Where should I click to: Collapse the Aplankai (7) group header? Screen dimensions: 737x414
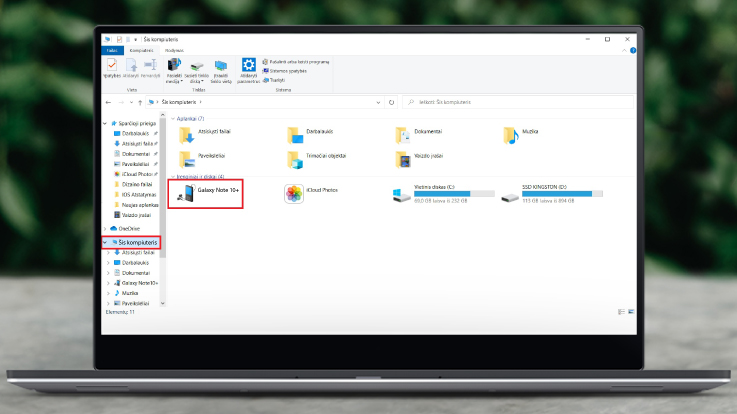click(x=172, y=118)
